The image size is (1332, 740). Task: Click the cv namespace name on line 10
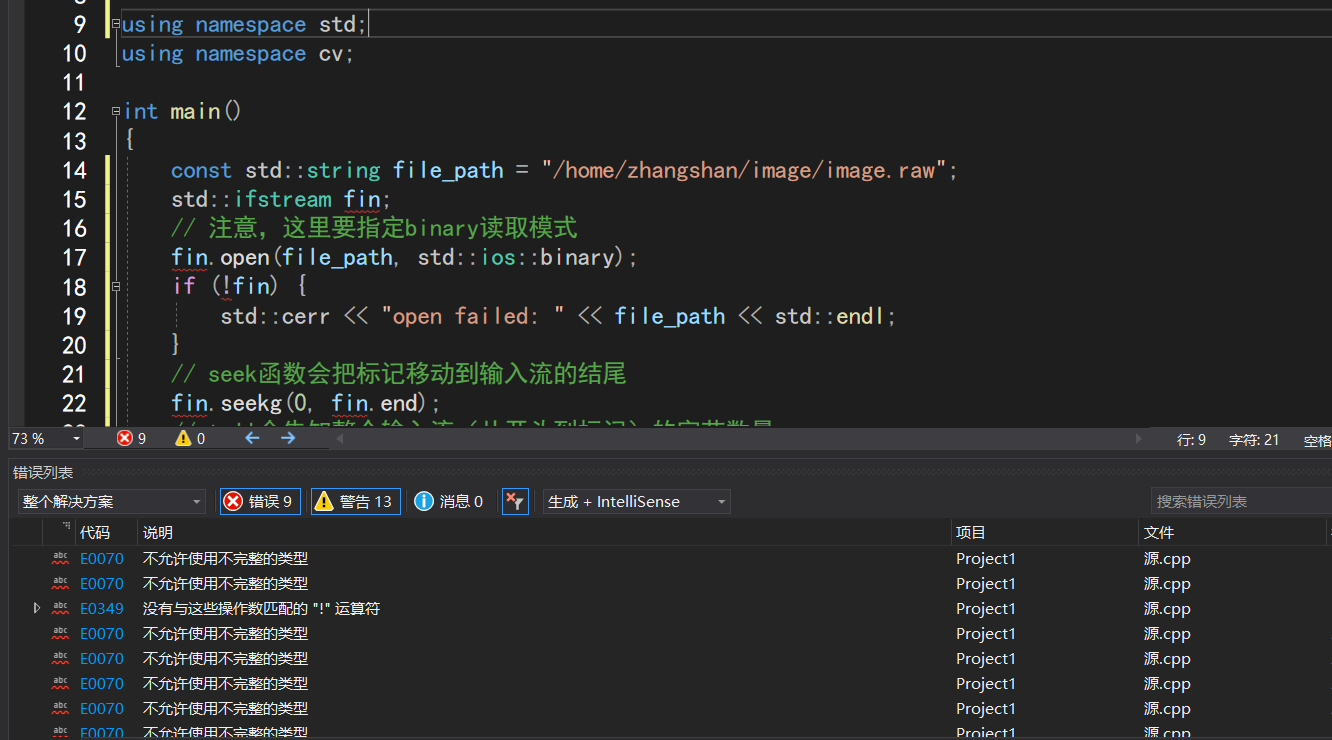pyautogui.click(x=331, y=54)
